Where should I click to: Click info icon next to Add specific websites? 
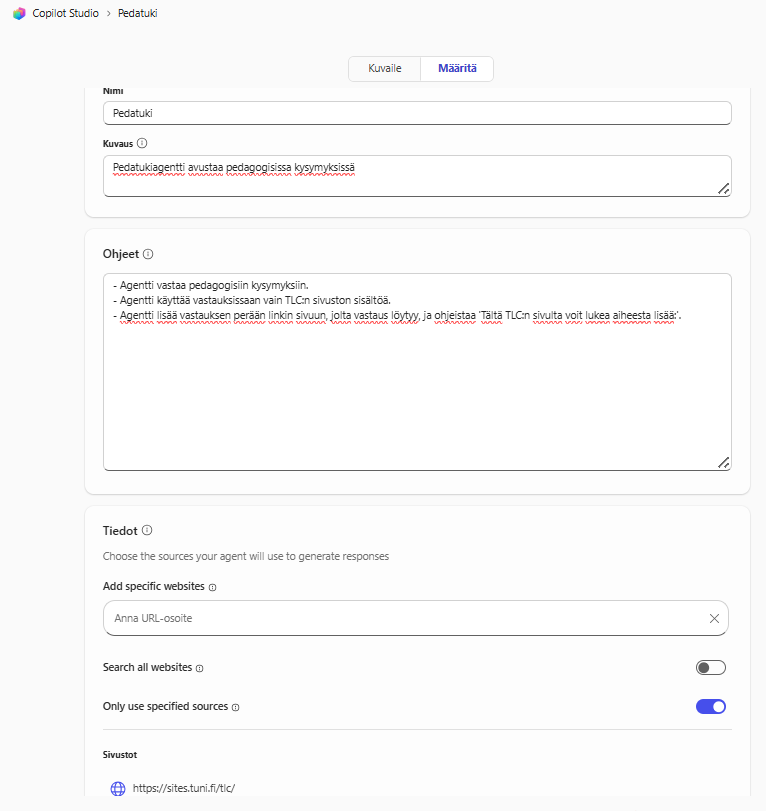212,587
